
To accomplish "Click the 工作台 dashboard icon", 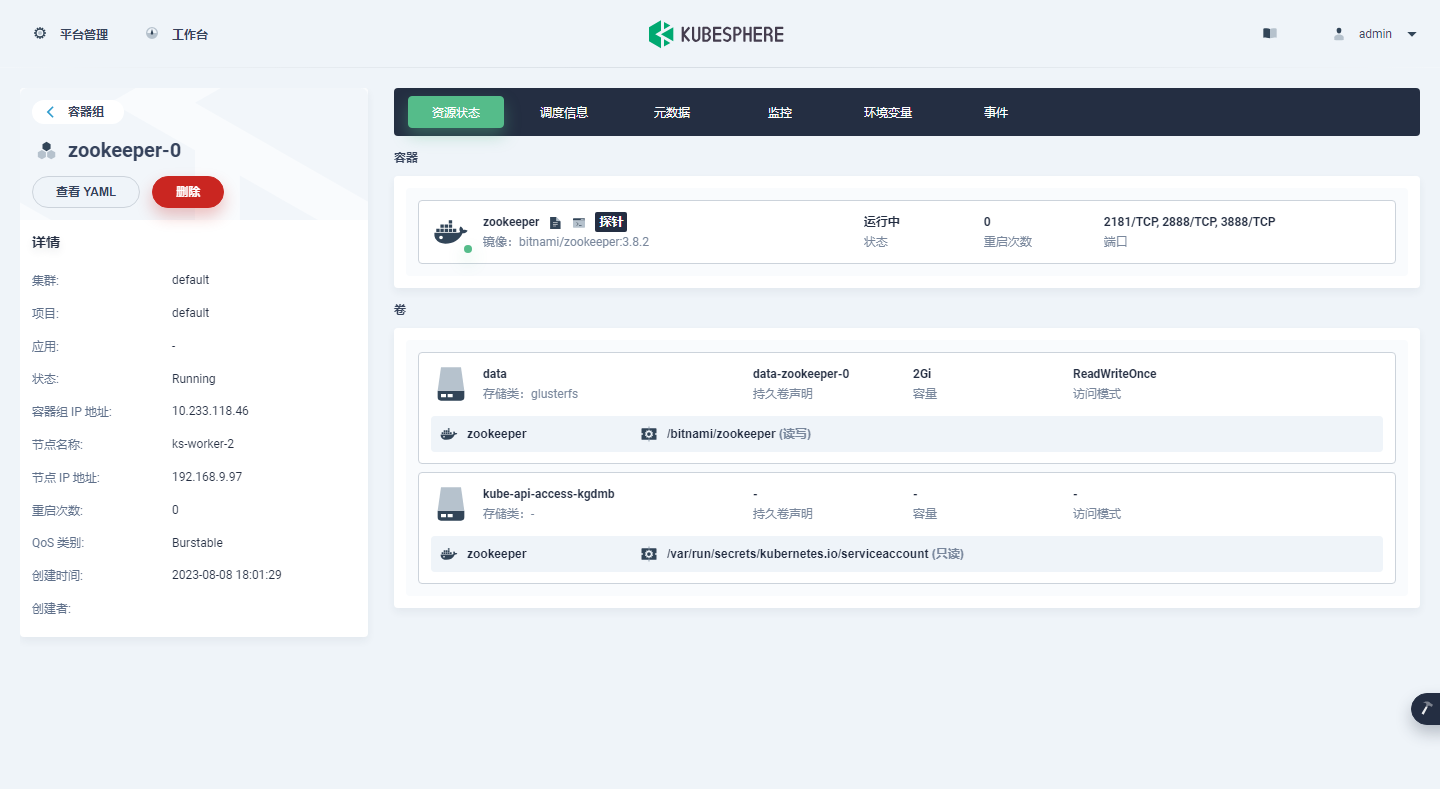I will pos(152,33).
